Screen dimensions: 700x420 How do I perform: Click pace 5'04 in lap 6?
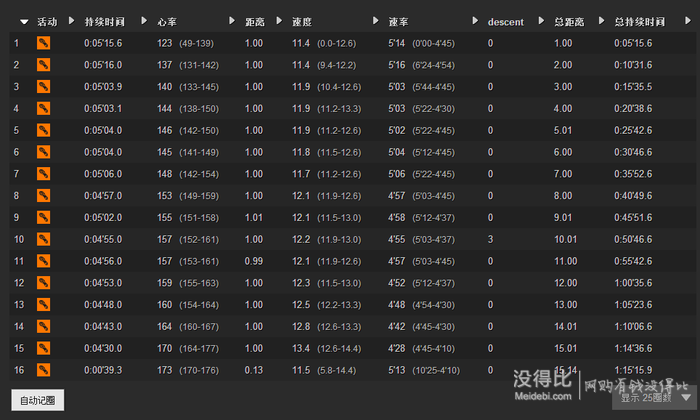click(396, 152)
